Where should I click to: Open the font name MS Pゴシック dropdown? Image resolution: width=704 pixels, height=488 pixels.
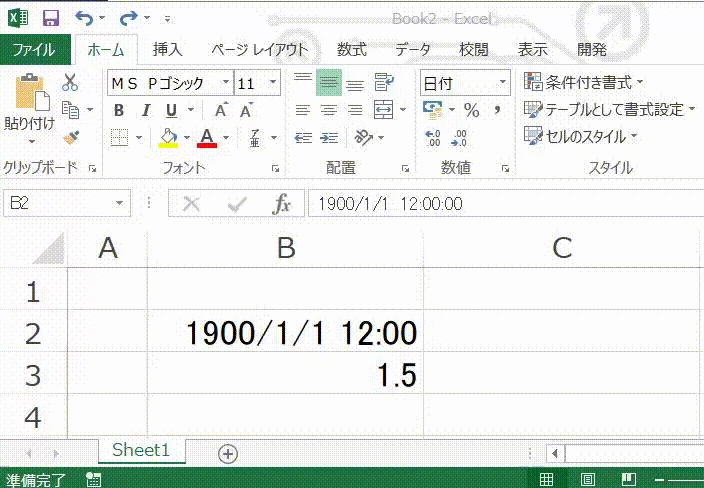coord(226,83)
